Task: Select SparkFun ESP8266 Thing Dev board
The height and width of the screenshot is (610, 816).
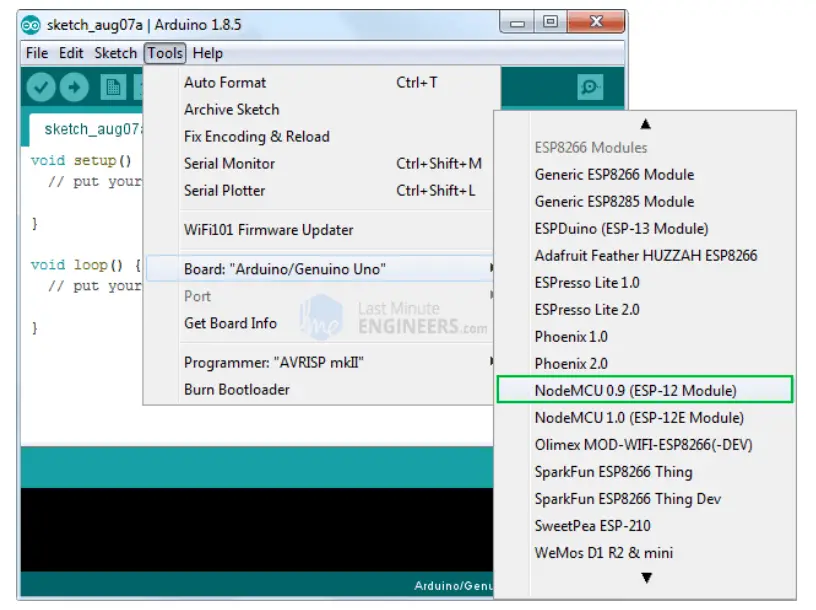Action: [645, 499]
